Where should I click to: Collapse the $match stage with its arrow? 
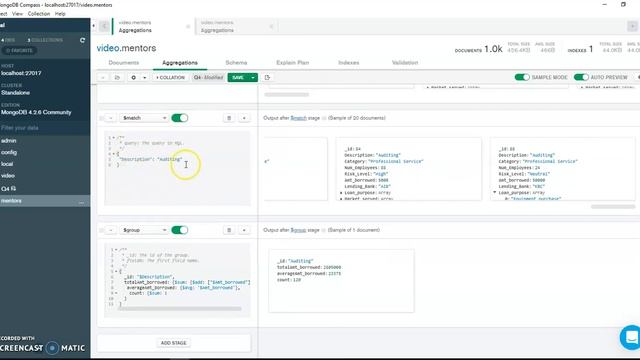coord(111,118)
